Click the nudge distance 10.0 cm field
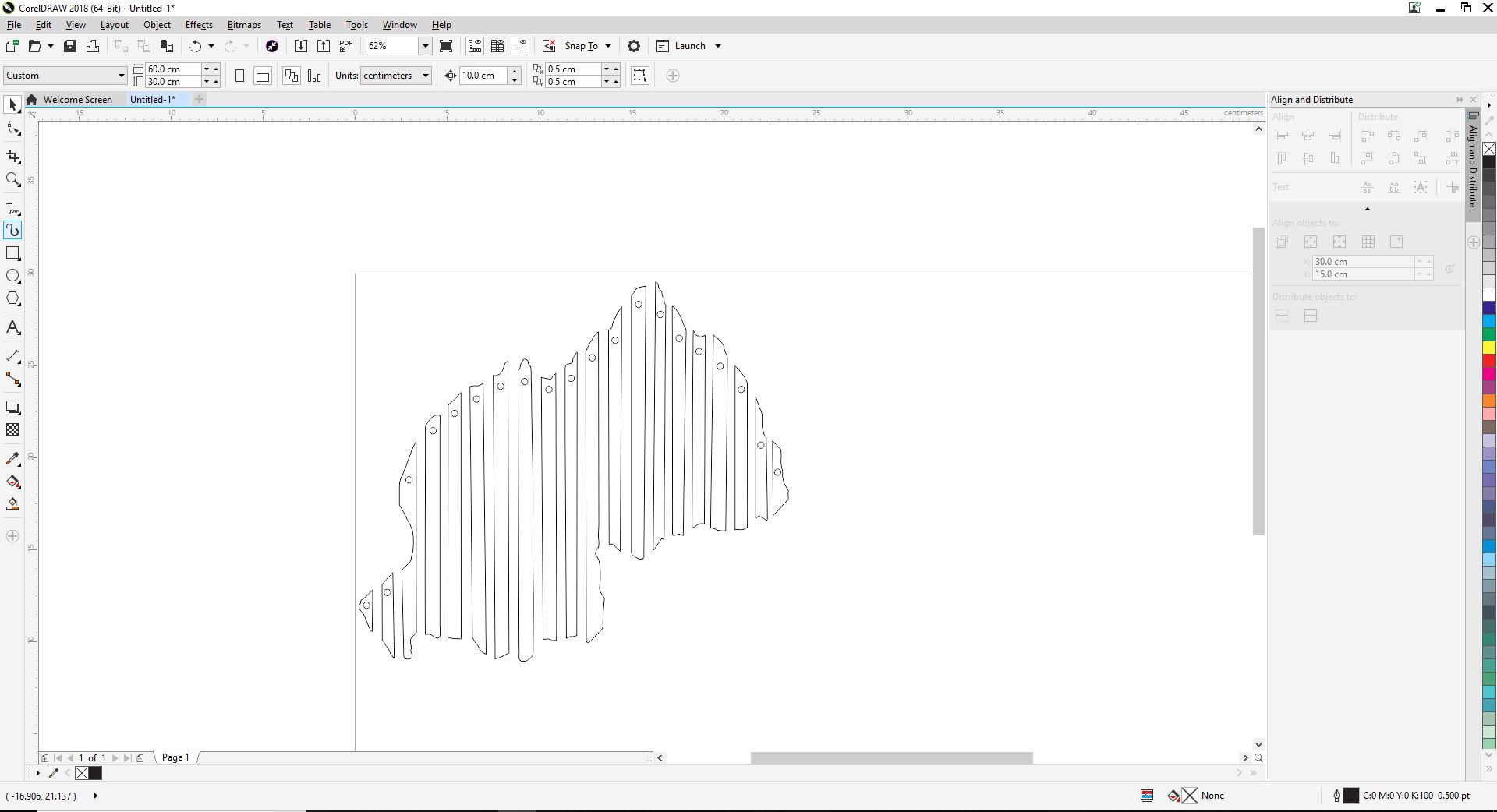This screenshot has width=1497, height=812. pyautogui.click(x=483, y=76)
